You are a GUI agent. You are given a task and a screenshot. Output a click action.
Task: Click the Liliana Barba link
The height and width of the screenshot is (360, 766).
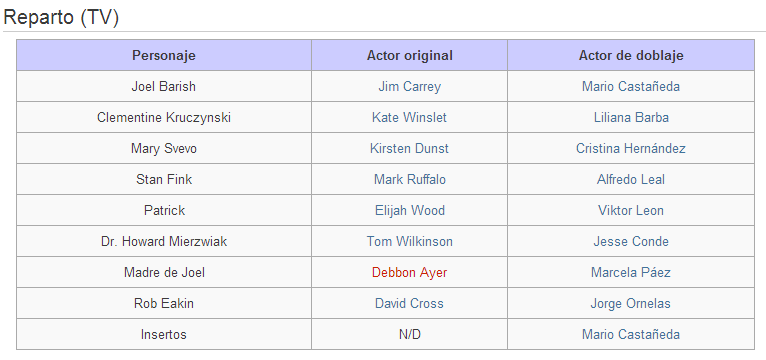(x=631, y=118)
